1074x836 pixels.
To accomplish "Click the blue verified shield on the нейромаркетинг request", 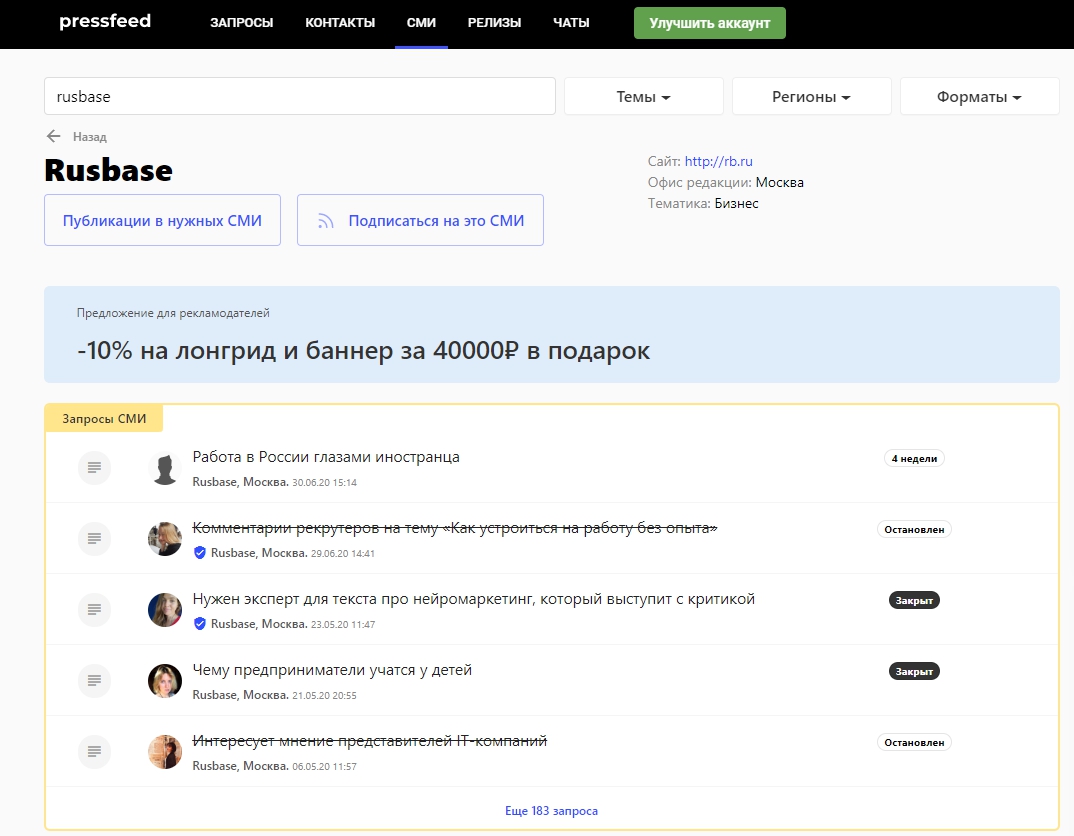I will [199, 624].
